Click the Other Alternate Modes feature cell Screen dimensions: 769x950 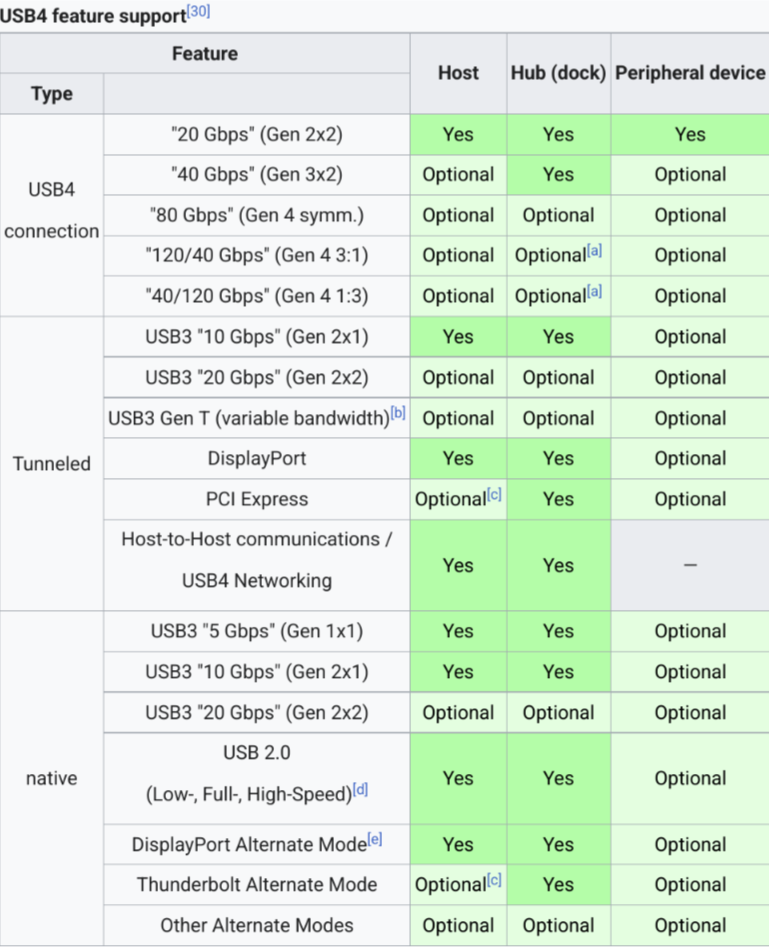coord(257,925)
